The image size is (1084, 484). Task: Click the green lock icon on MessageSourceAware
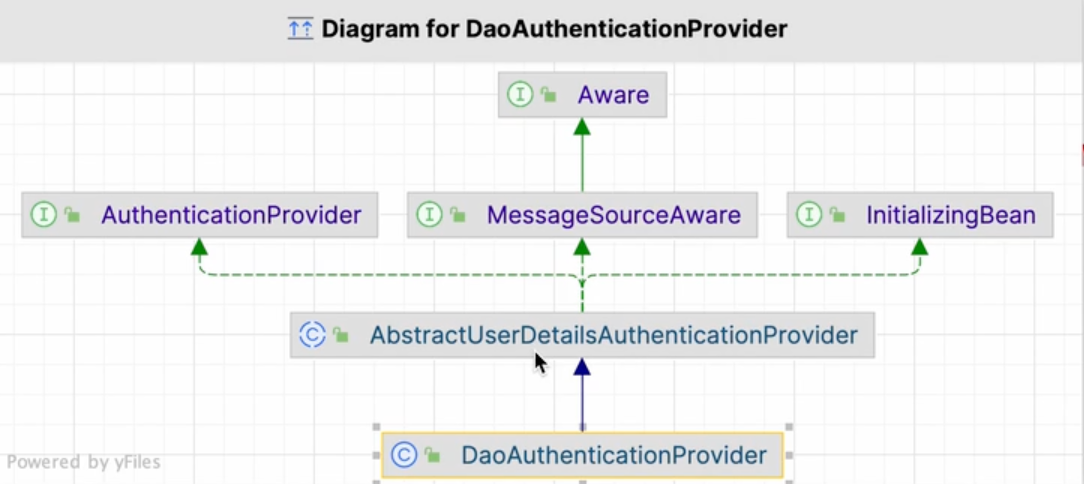(458, 216)
